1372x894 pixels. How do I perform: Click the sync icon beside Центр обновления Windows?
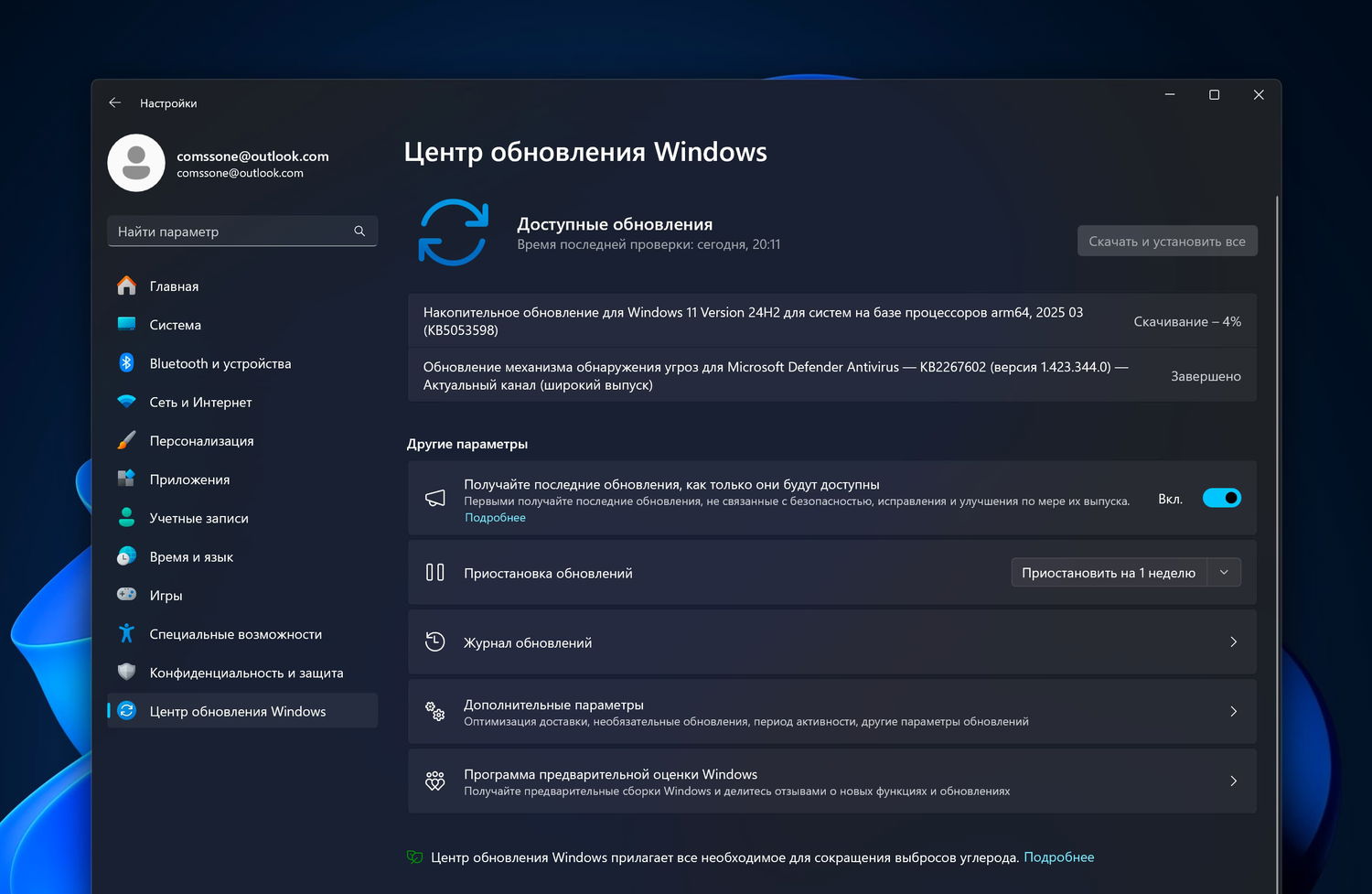[x=127, y=711]
